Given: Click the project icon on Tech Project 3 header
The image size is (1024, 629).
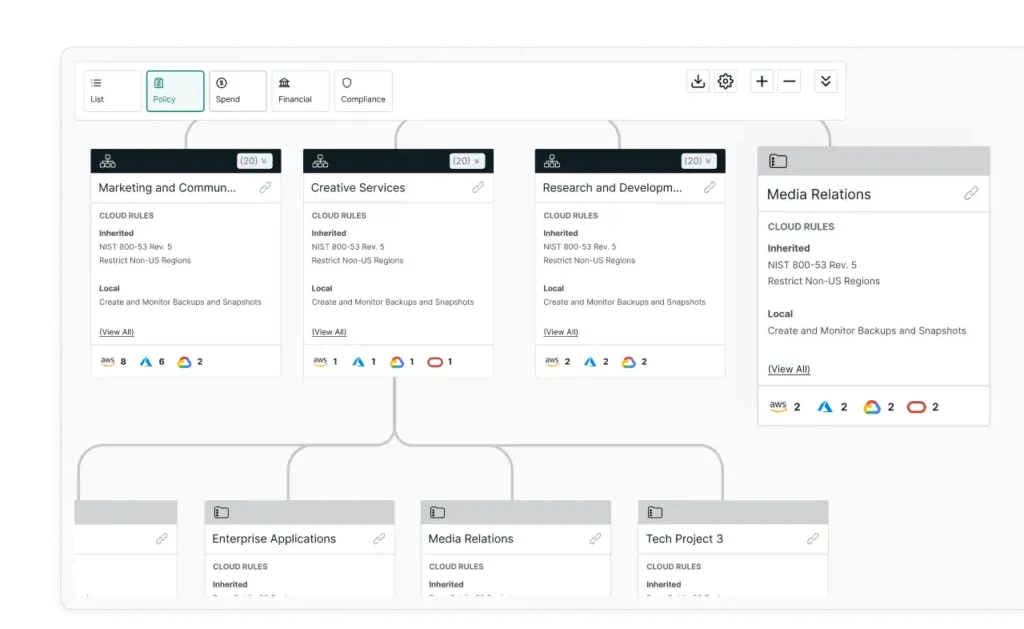Looking at the screenshot, I should tap(655, 513).
